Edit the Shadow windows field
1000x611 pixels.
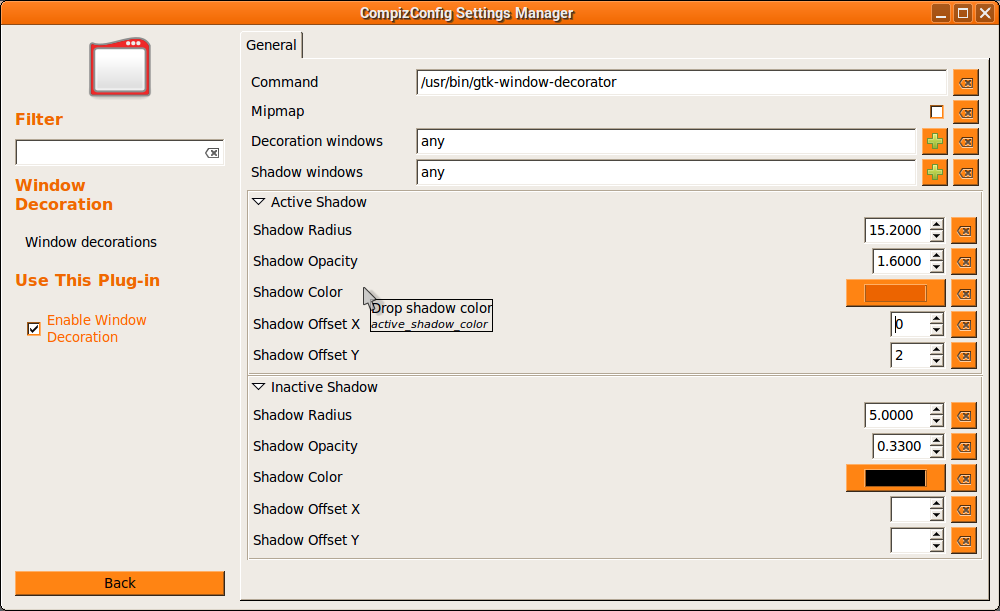click(x=666, y=172)
